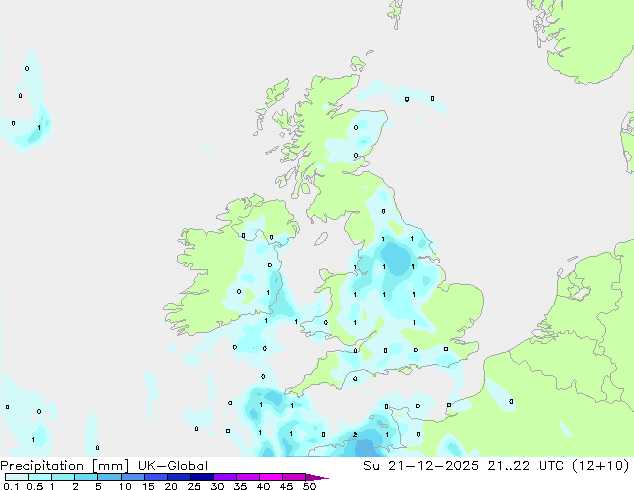634x490 pixels.
Task: Click the above-50 arrow tip of the legend
Action: (x=317, y=478)
